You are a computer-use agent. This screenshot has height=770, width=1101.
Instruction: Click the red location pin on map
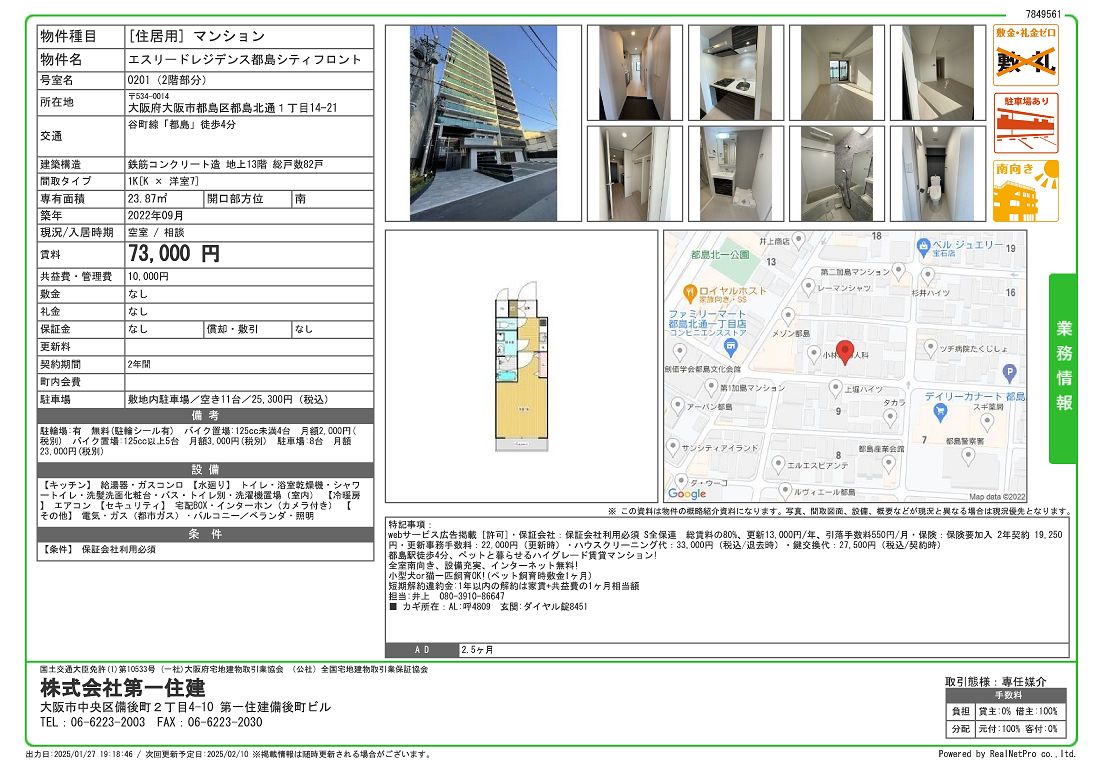click(845, 351)
